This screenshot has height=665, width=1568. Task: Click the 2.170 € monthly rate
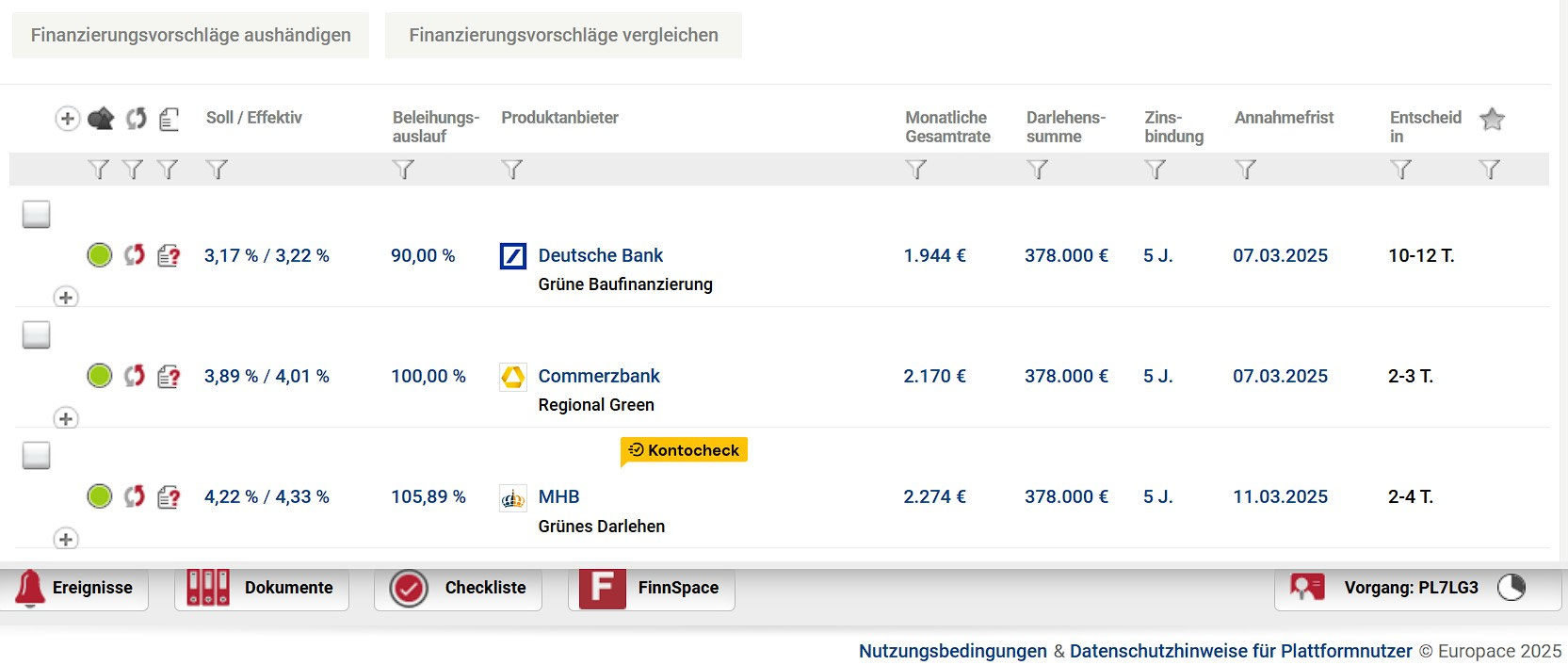[935, 376]
